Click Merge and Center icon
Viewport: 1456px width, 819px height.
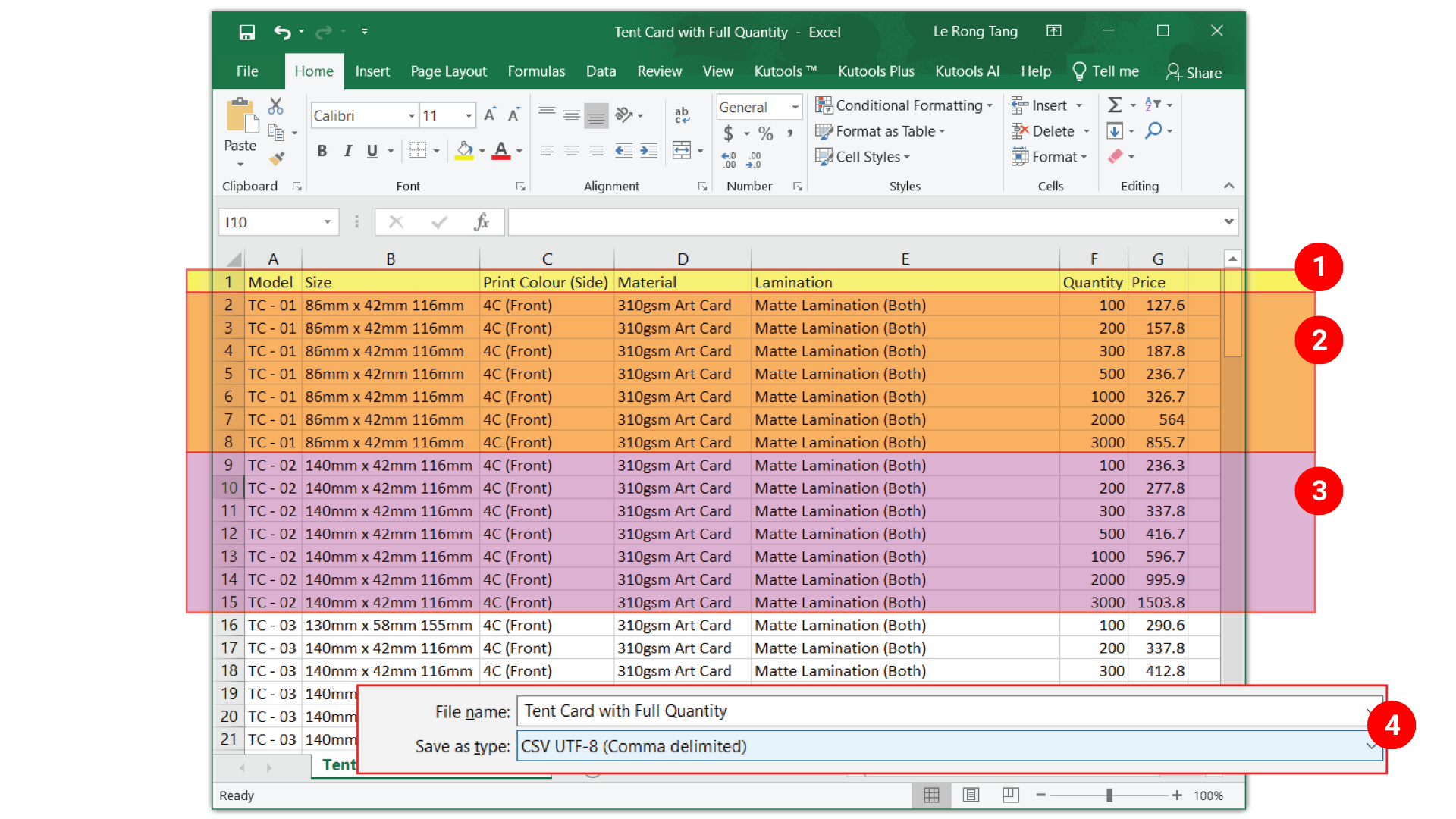(681, 150)
